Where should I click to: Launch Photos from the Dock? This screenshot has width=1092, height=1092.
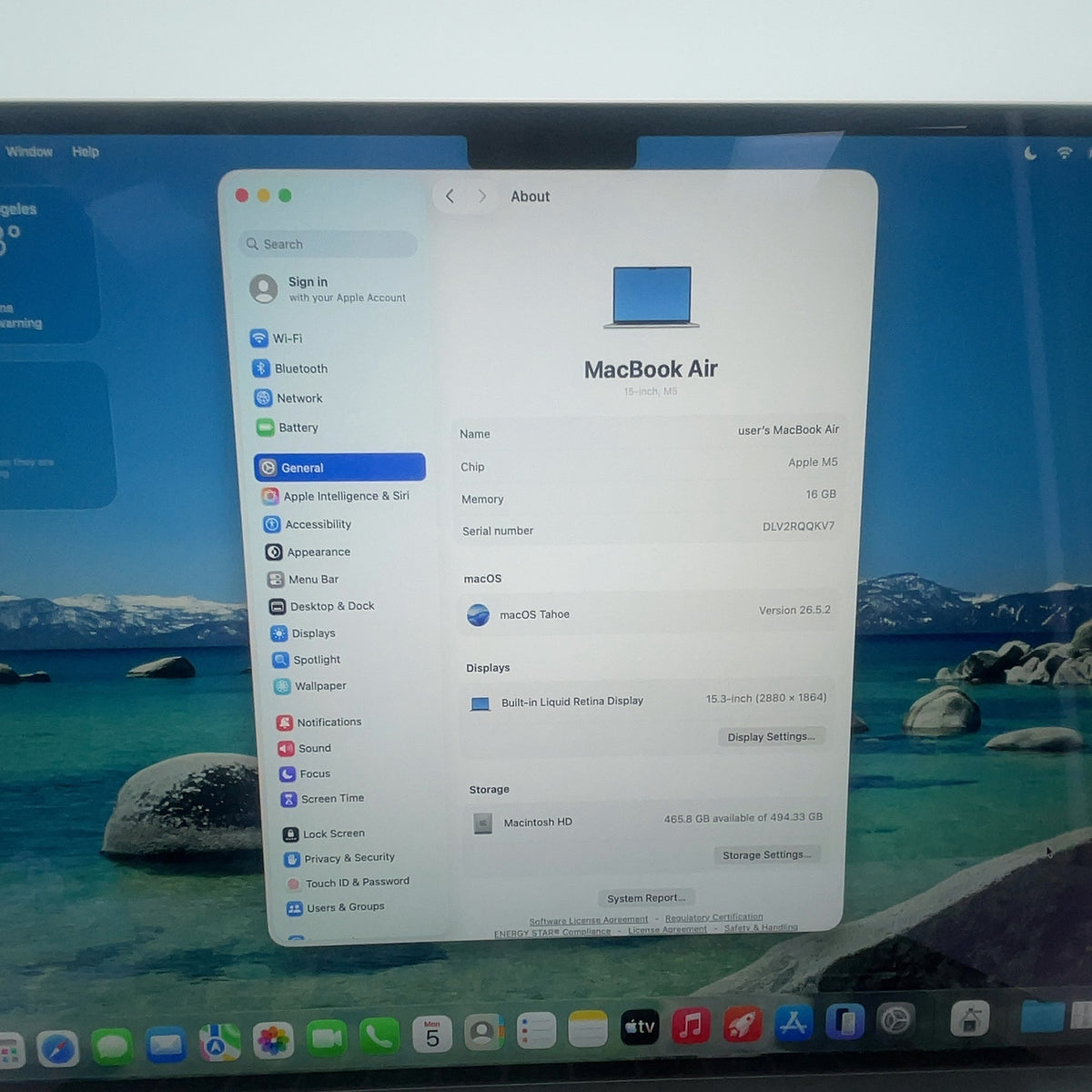273,1040
